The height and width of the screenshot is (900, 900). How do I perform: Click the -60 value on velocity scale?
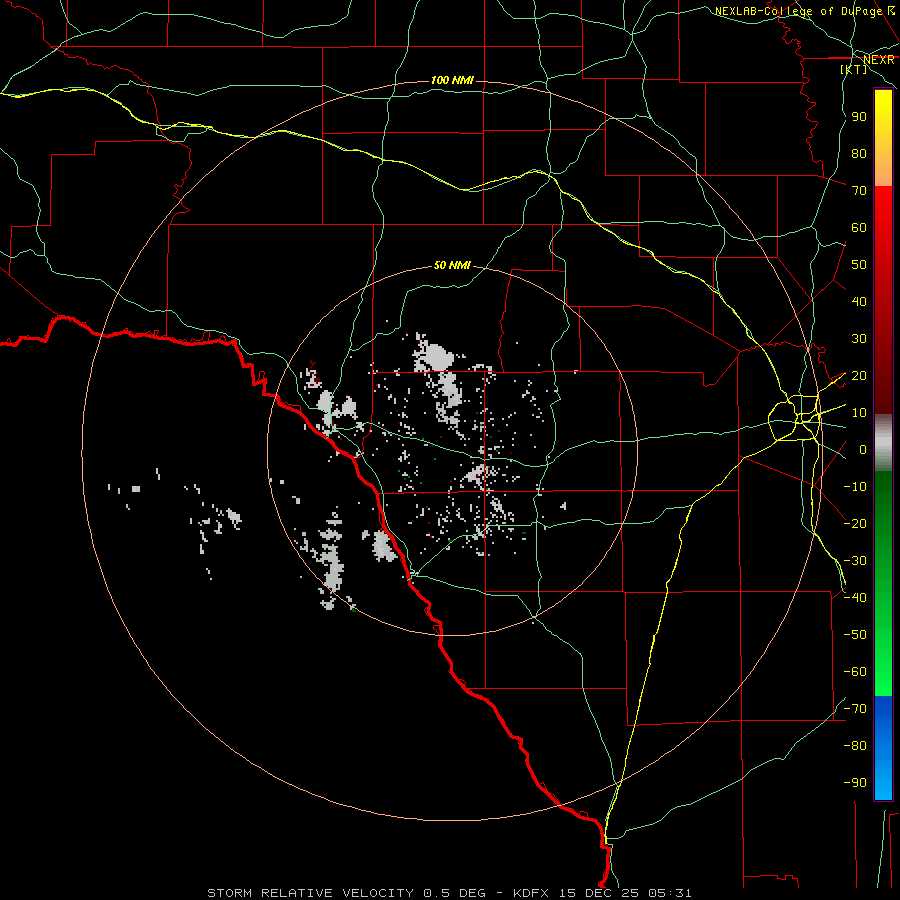pos(855,672)
